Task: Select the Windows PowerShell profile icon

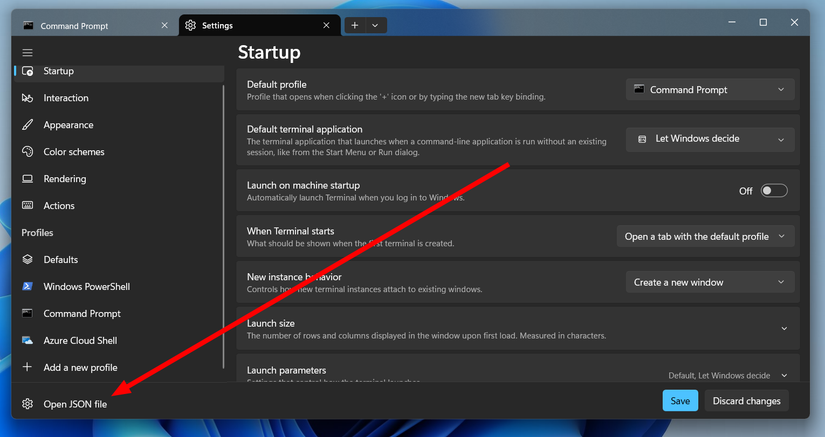Action: click(x=27, y=287)
